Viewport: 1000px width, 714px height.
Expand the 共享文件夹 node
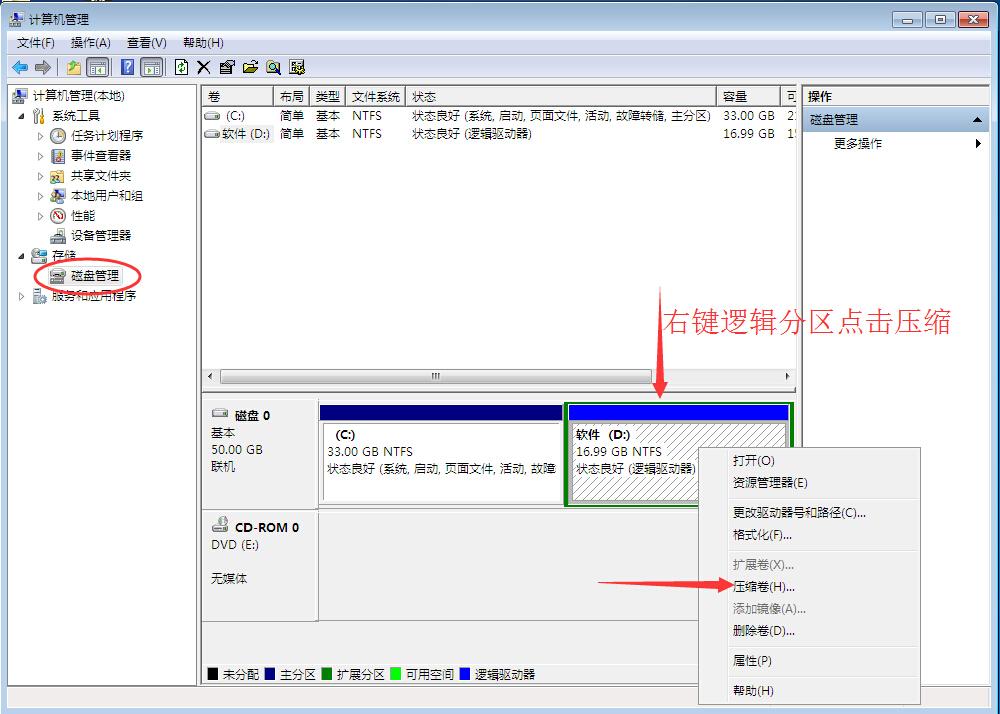tap(40, 176)
